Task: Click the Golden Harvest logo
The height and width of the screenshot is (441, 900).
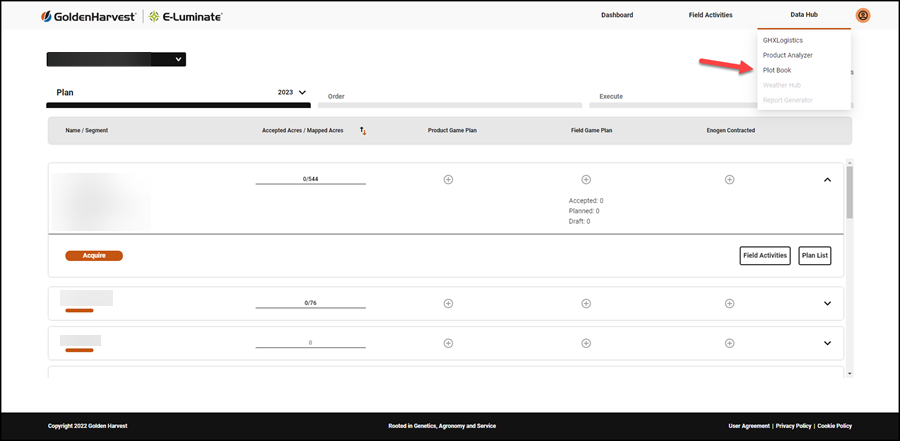Action: 88,17
